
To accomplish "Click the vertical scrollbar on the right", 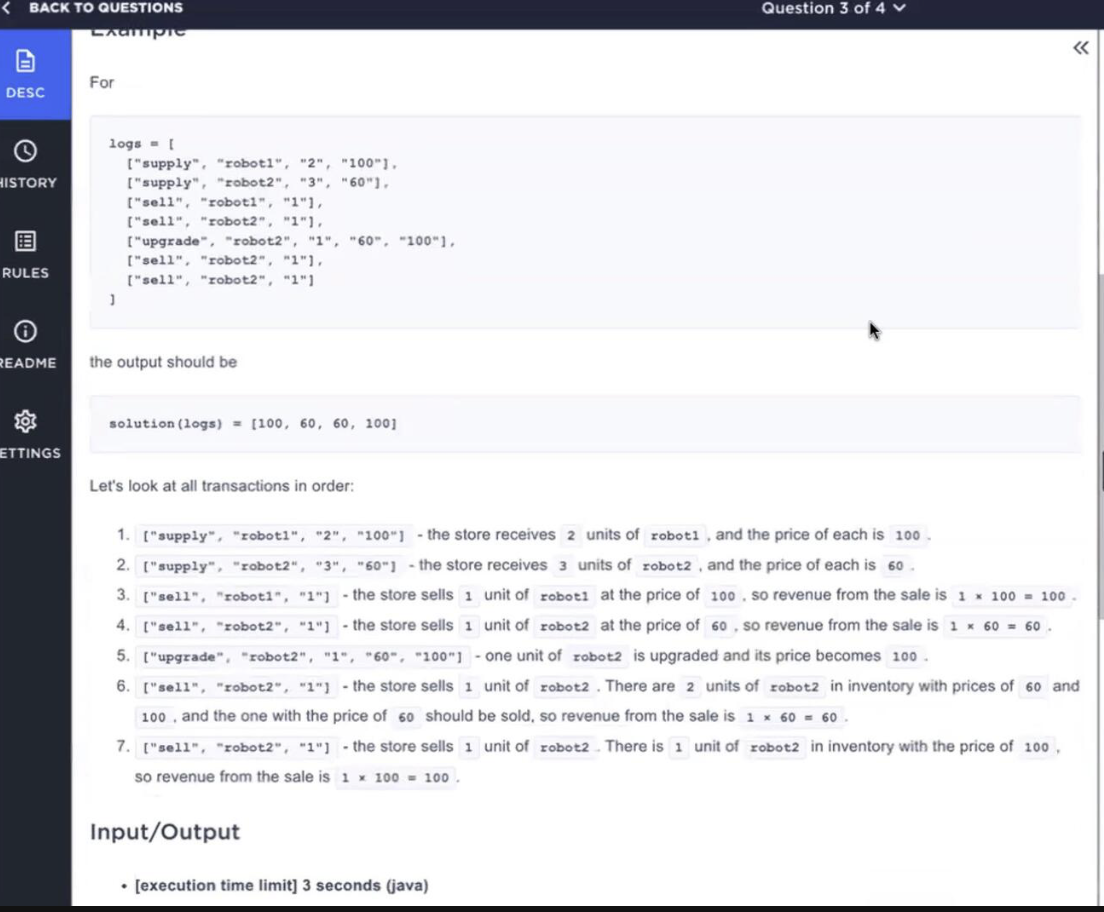I will [1100, 444].
